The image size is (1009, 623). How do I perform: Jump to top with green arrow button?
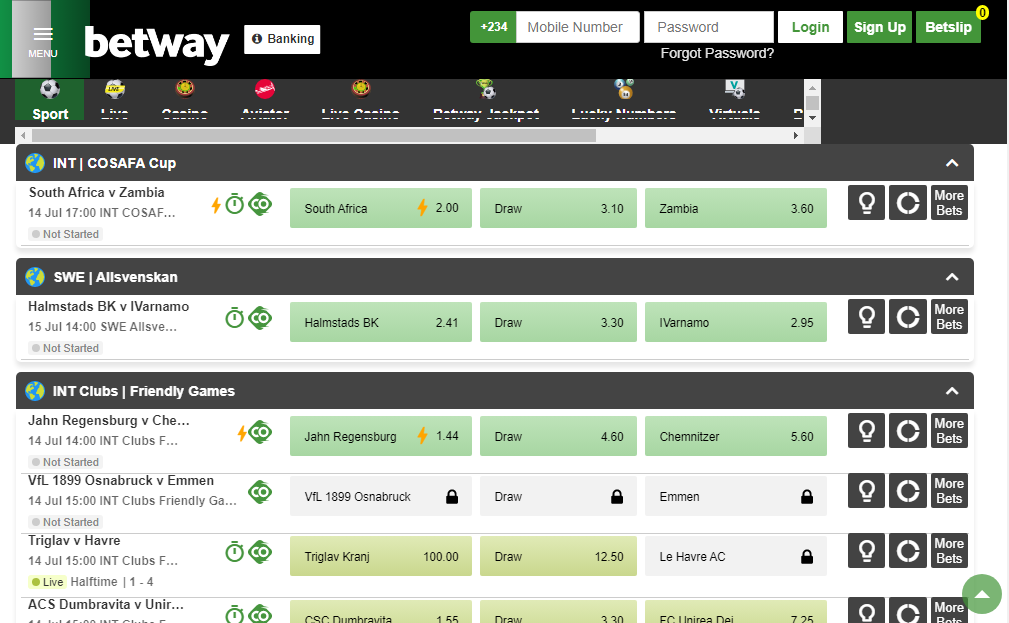click(x=982, y=594)
